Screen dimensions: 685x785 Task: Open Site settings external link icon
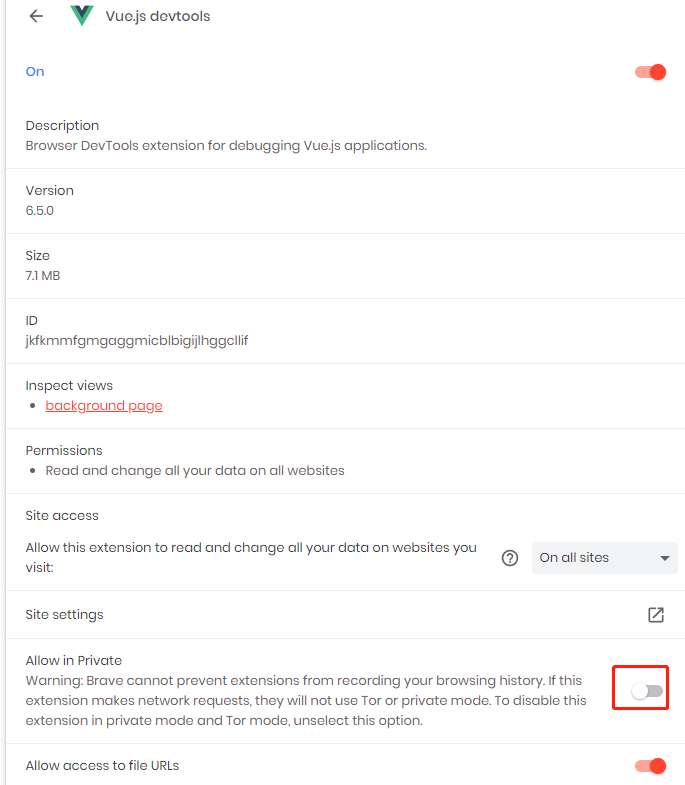(655, 614)
